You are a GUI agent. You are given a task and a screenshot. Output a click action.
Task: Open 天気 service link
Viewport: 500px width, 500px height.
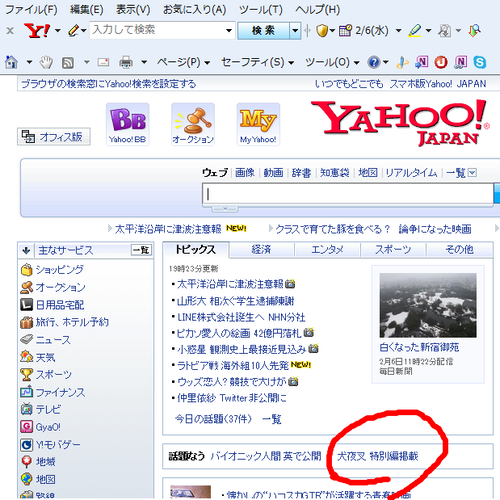[45, 357]
